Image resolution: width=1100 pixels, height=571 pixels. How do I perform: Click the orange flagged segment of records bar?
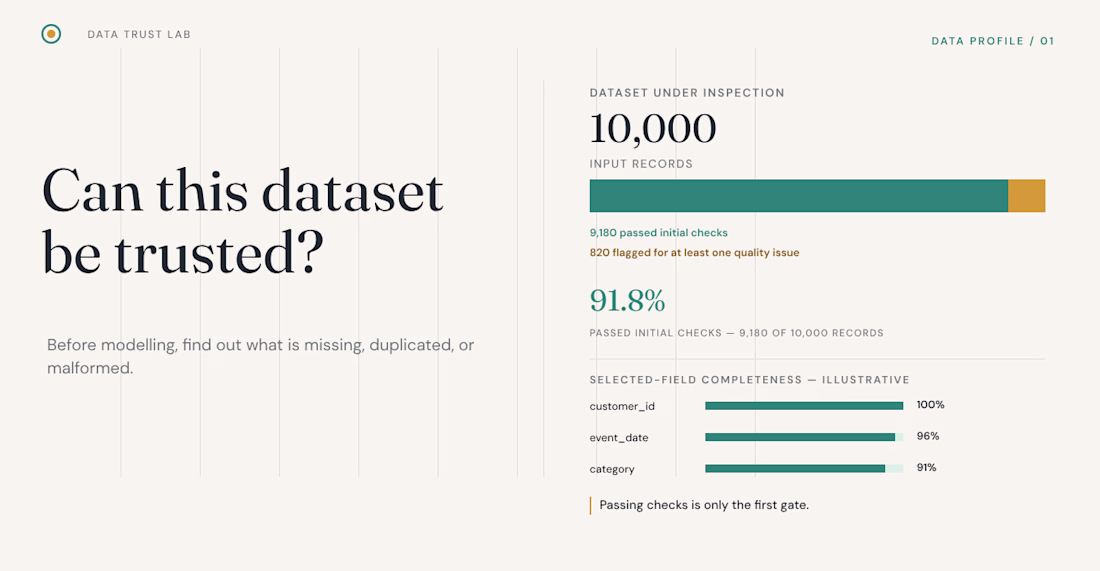point(1026,196)
